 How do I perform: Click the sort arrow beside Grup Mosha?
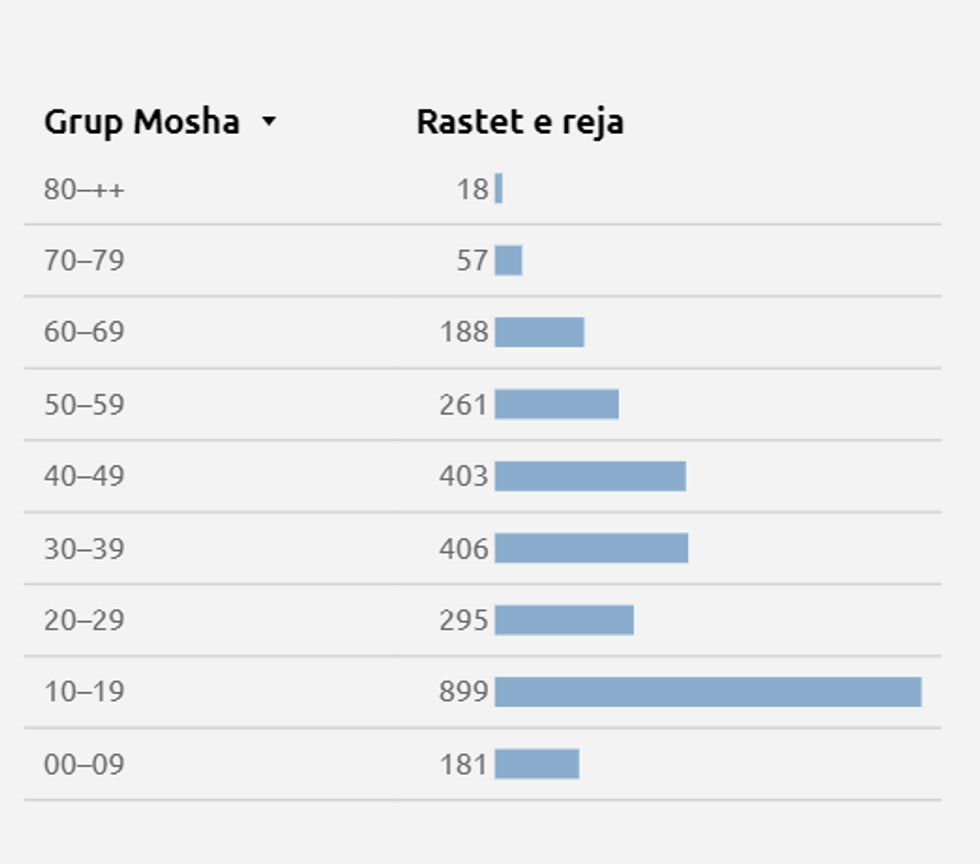click(x=267, y=123)
